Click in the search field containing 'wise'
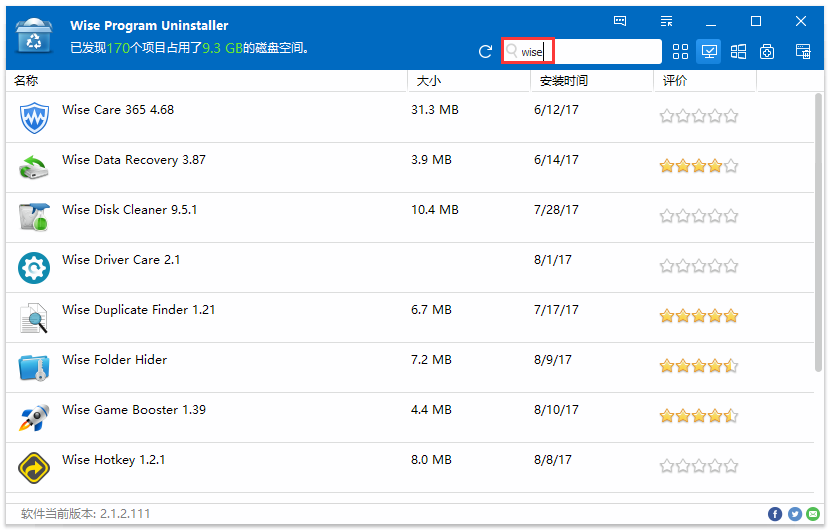 [x=590, y=52]
